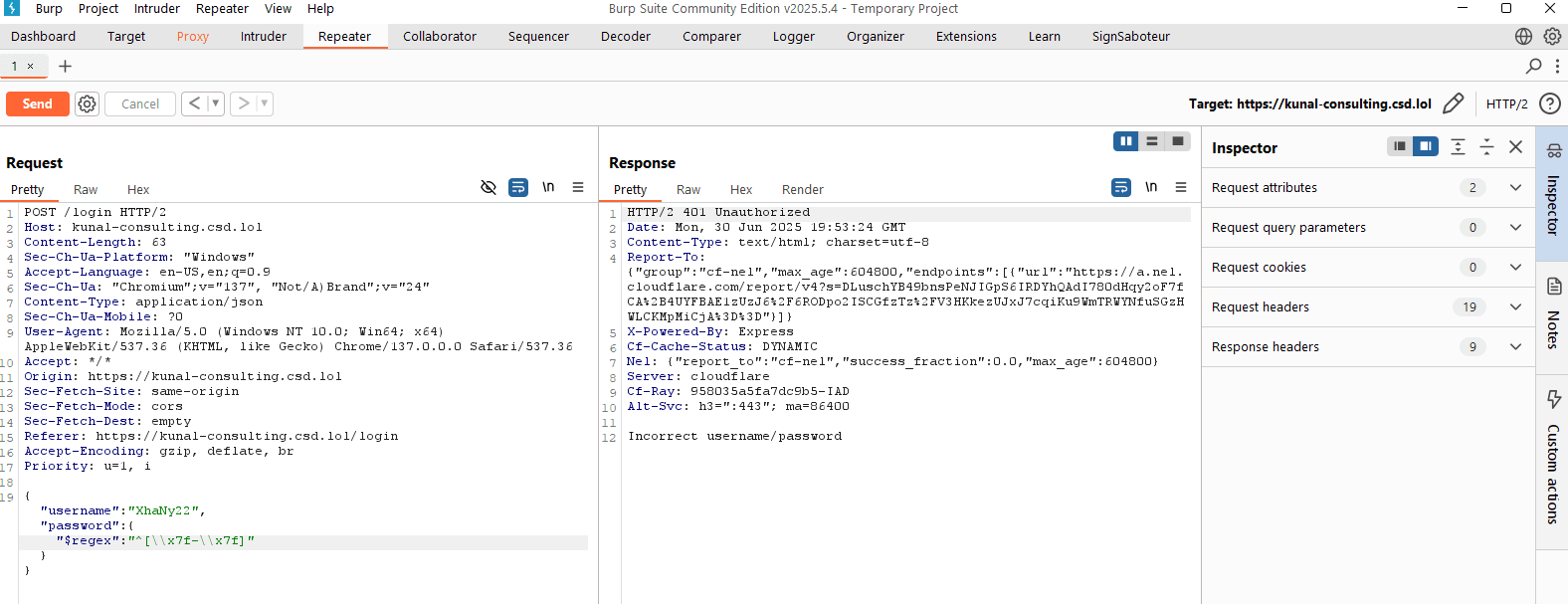Switch Request view to Raw
Viewport: 1568px width, 604px height.
86,189
